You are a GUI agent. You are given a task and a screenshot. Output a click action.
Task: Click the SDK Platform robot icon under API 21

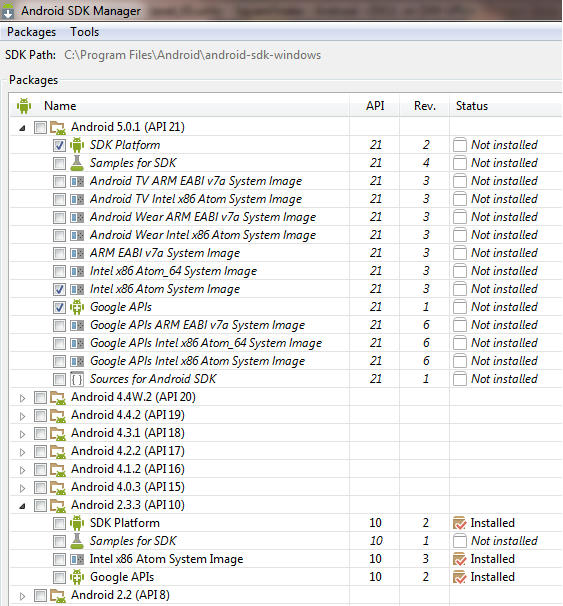coord(77,145)
